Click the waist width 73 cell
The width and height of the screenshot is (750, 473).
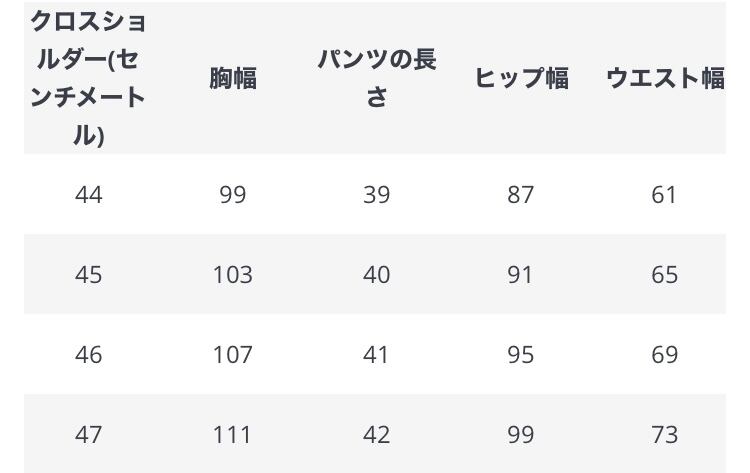(x=664, y=434)
